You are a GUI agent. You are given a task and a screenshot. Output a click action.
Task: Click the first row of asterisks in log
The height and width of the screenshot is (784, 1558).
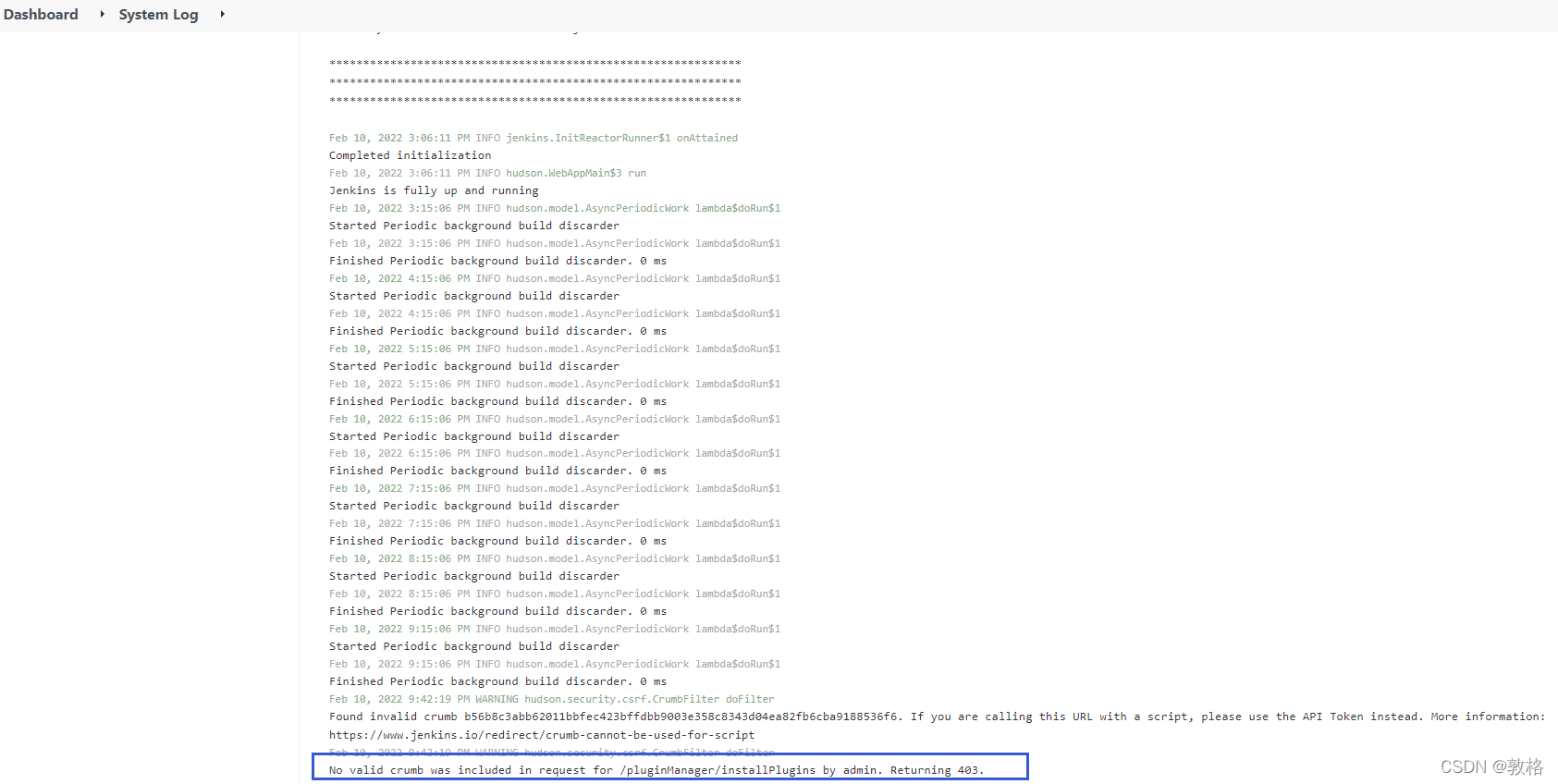[x=535, y=63]
